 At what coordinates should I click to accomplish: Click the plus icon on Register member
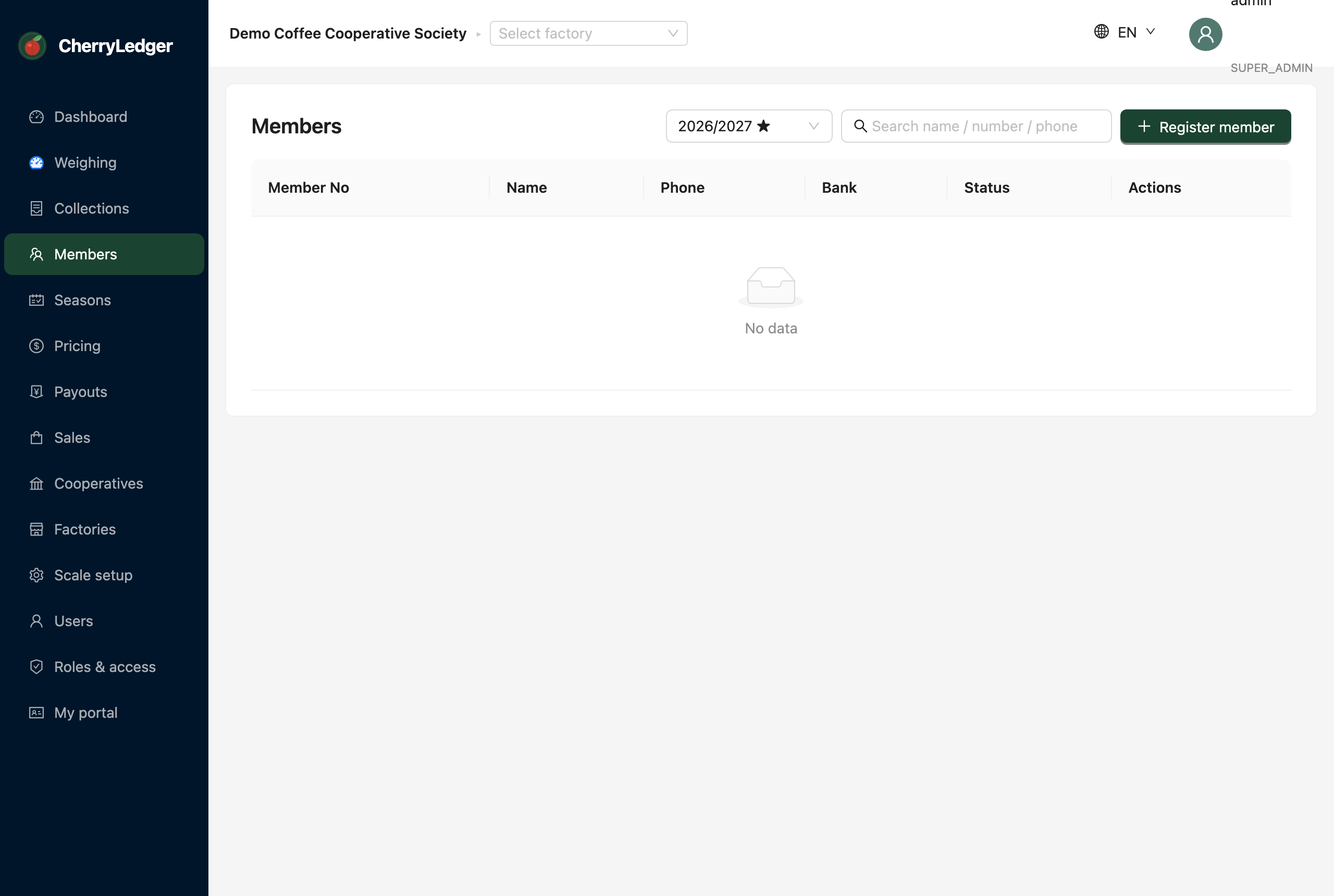[x=1144, y=126]
